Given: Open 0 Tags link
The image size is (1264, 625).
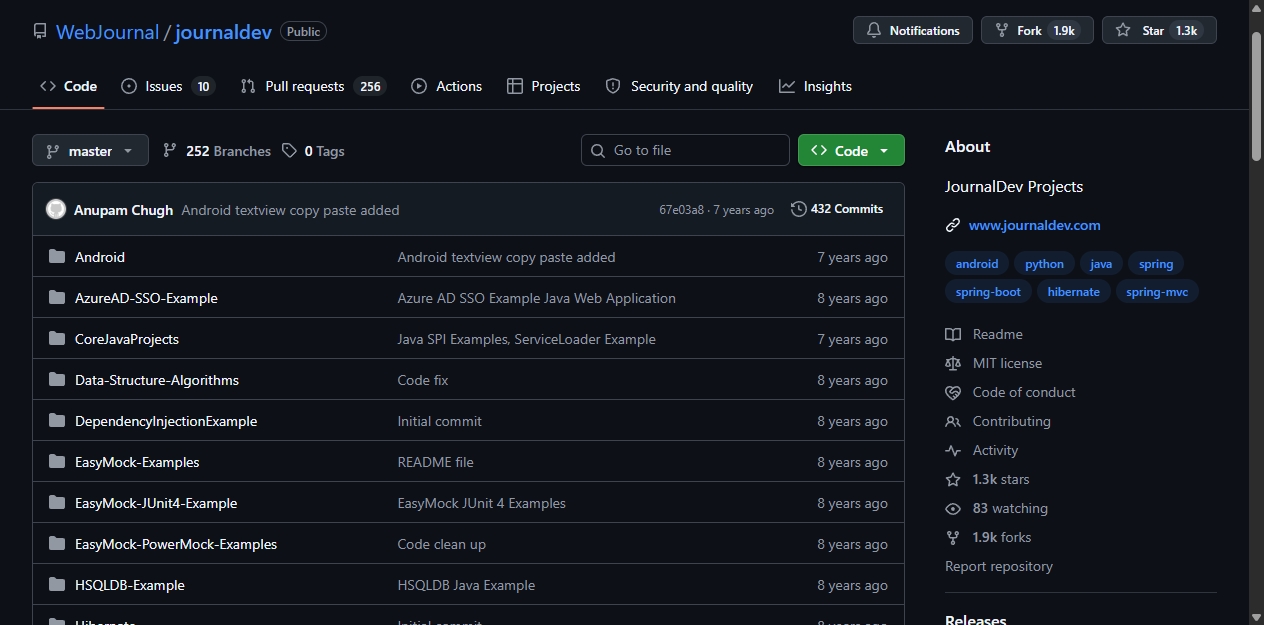Looking at the screenshot, I should coord(313,151).
